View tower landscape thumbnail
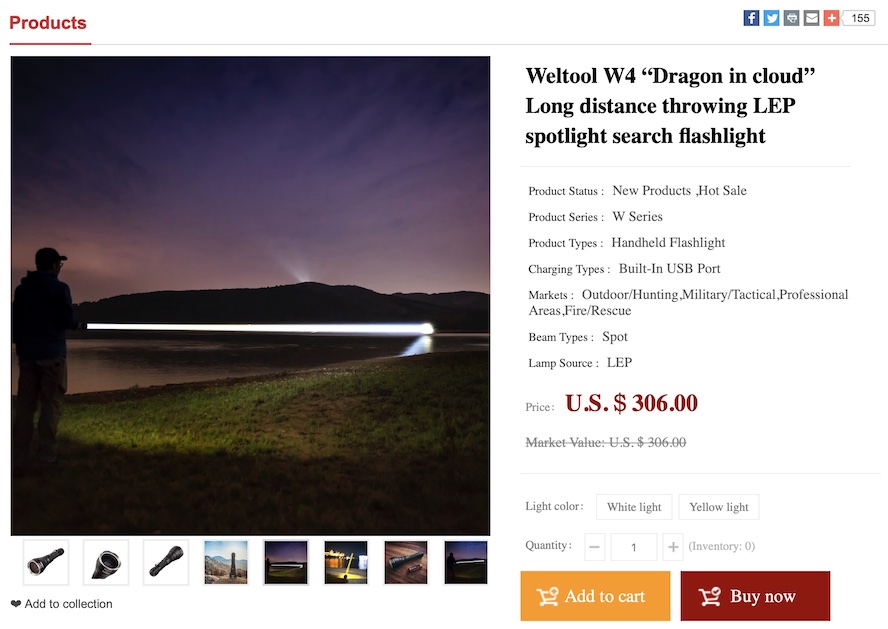Image resolution: width=888 pixels, height=629 pixels. coord(226,562)
